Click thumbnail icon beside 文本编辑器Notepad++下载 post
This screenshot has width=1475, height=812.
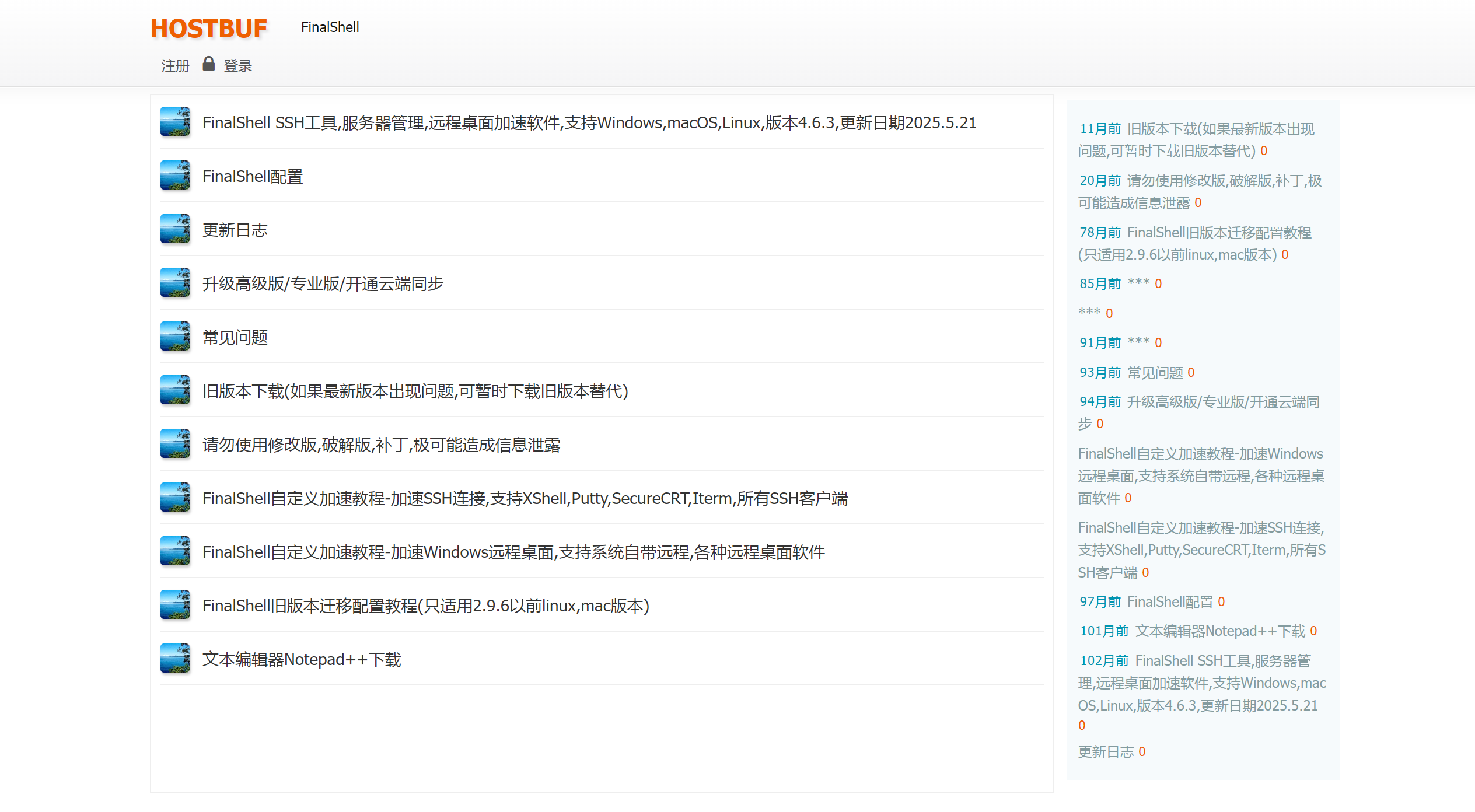pyautogui.click(x=175, y=659)
